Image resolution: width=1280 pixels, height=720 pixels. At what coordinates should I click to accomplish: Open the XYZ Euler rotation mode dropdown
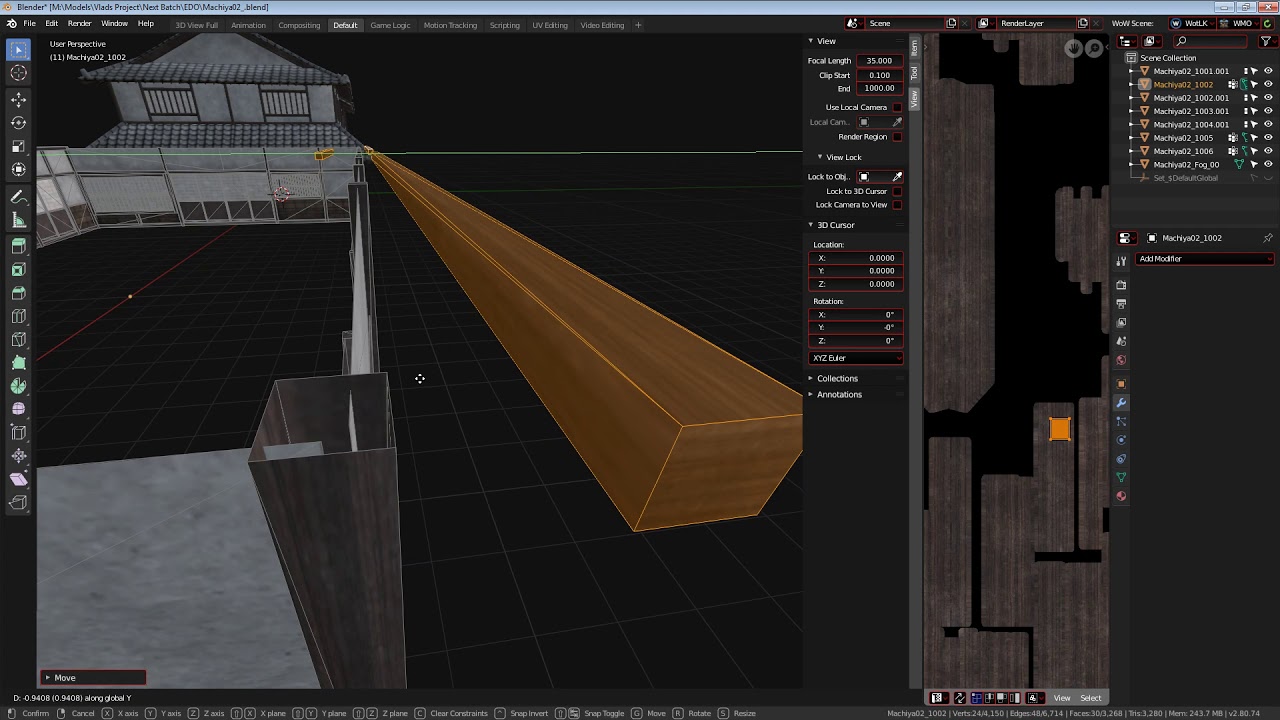856,358
